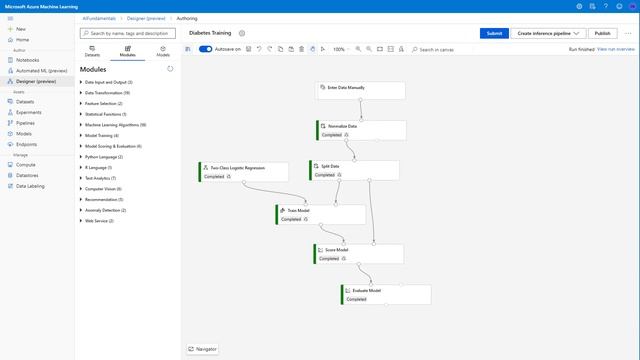Image resolution: width=640 pixels, height=360 pixels.
Task: Open Create inference pipeline dropdown
Action: click(548, 33)
